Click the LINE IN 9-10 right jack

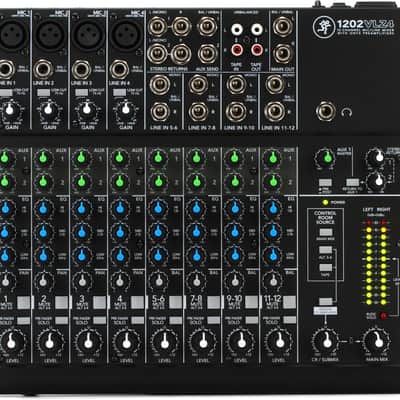click(x=236, y=112)
